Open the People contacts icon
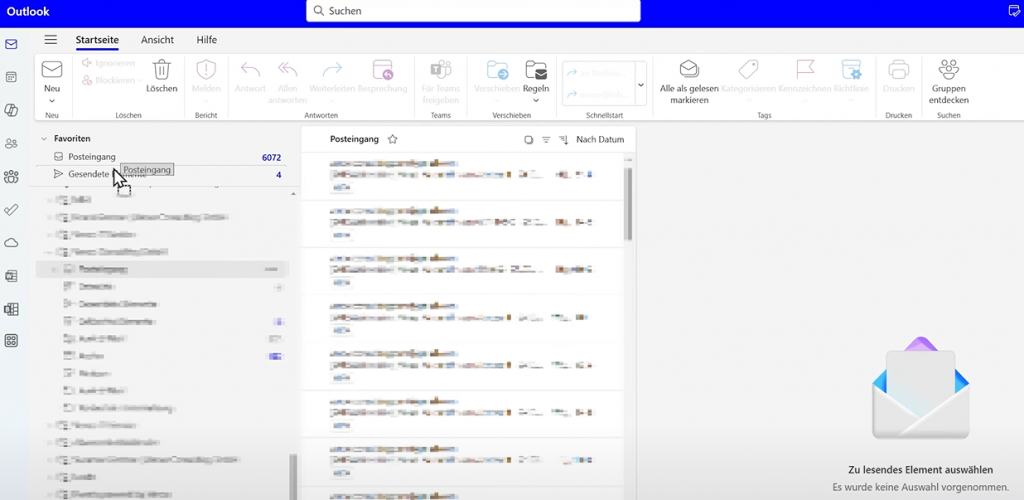1024x500 pixels. point(11,144)
